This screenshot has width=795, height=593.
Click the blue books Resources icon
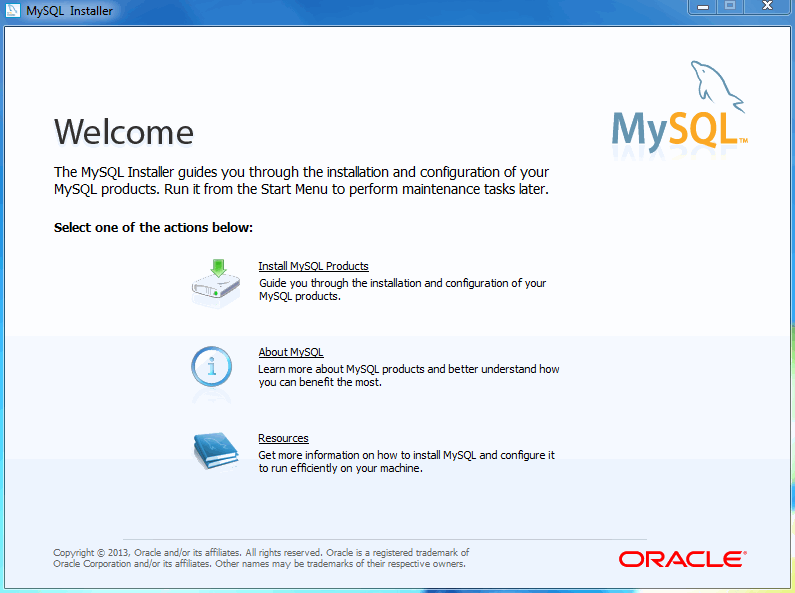pyautogui.click(x=216, y=450)
